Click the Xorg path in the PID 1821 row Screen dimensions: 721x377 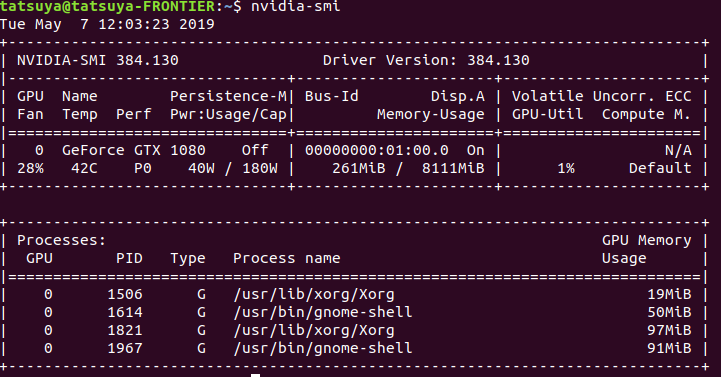coord(314,330)
